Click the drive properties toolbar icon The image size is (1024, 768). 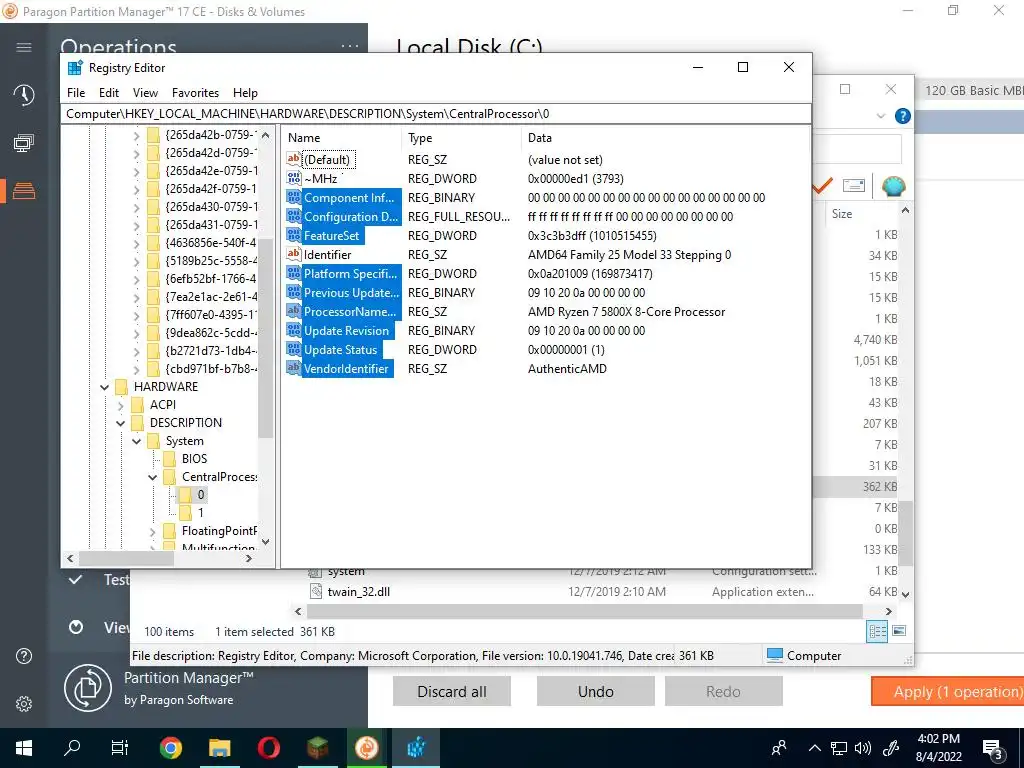coord(854,185)
